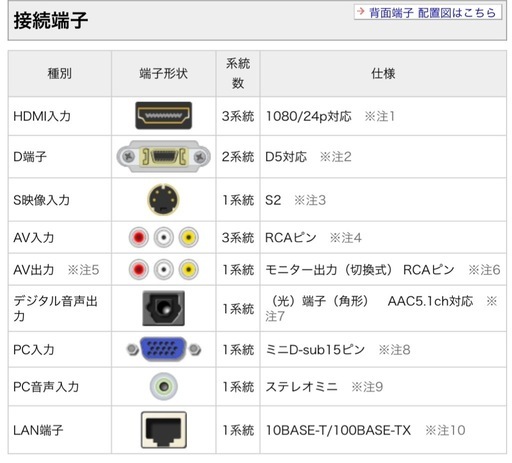Click the white RCA jack in AV入力 row
The width and height of the screenshot is (512, 463).
tap(163, 237)
